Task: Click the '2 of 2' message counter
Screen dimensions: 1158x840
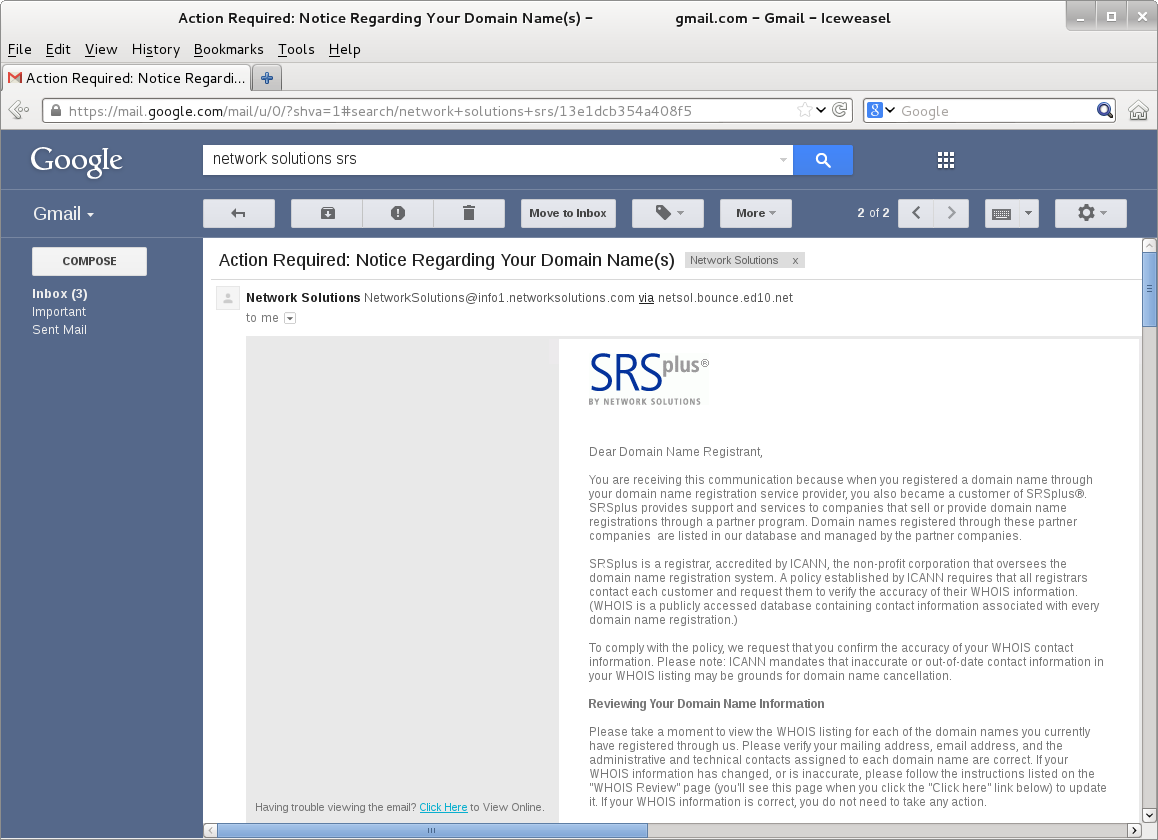Action: click(873, 213)
